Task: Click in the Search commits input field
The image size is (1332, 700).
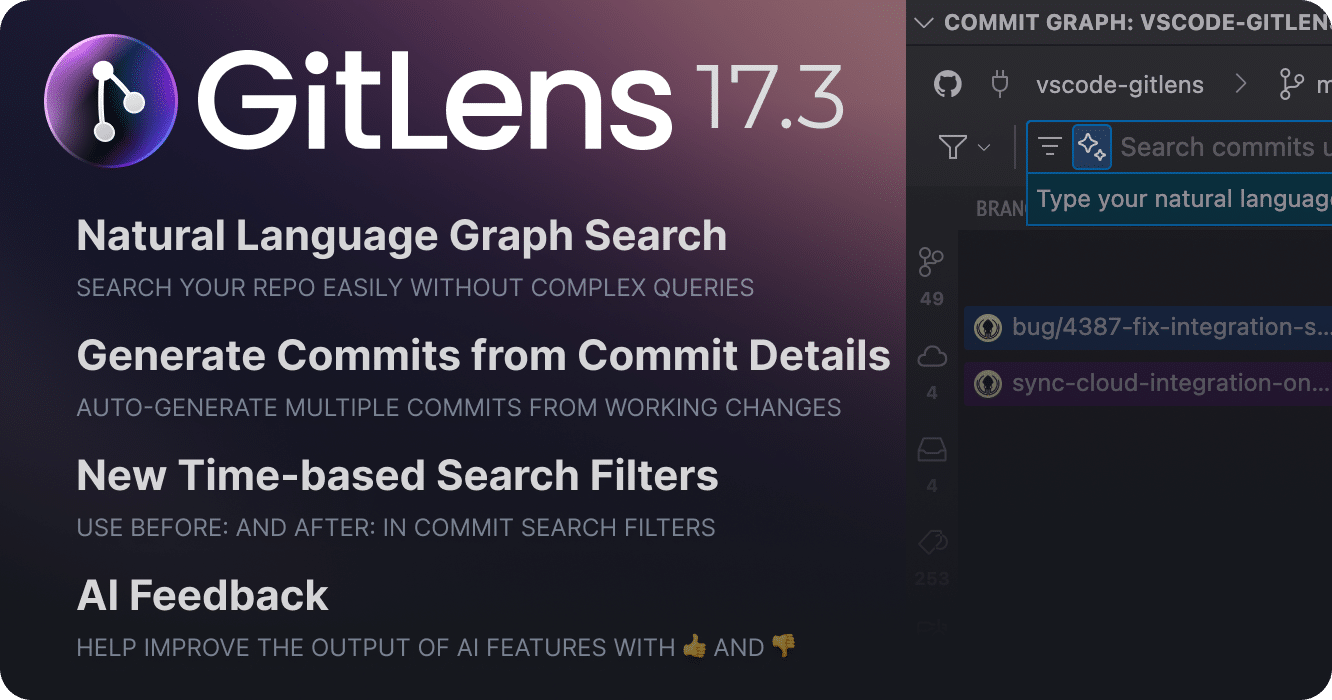Action: tap(1220, 148)
